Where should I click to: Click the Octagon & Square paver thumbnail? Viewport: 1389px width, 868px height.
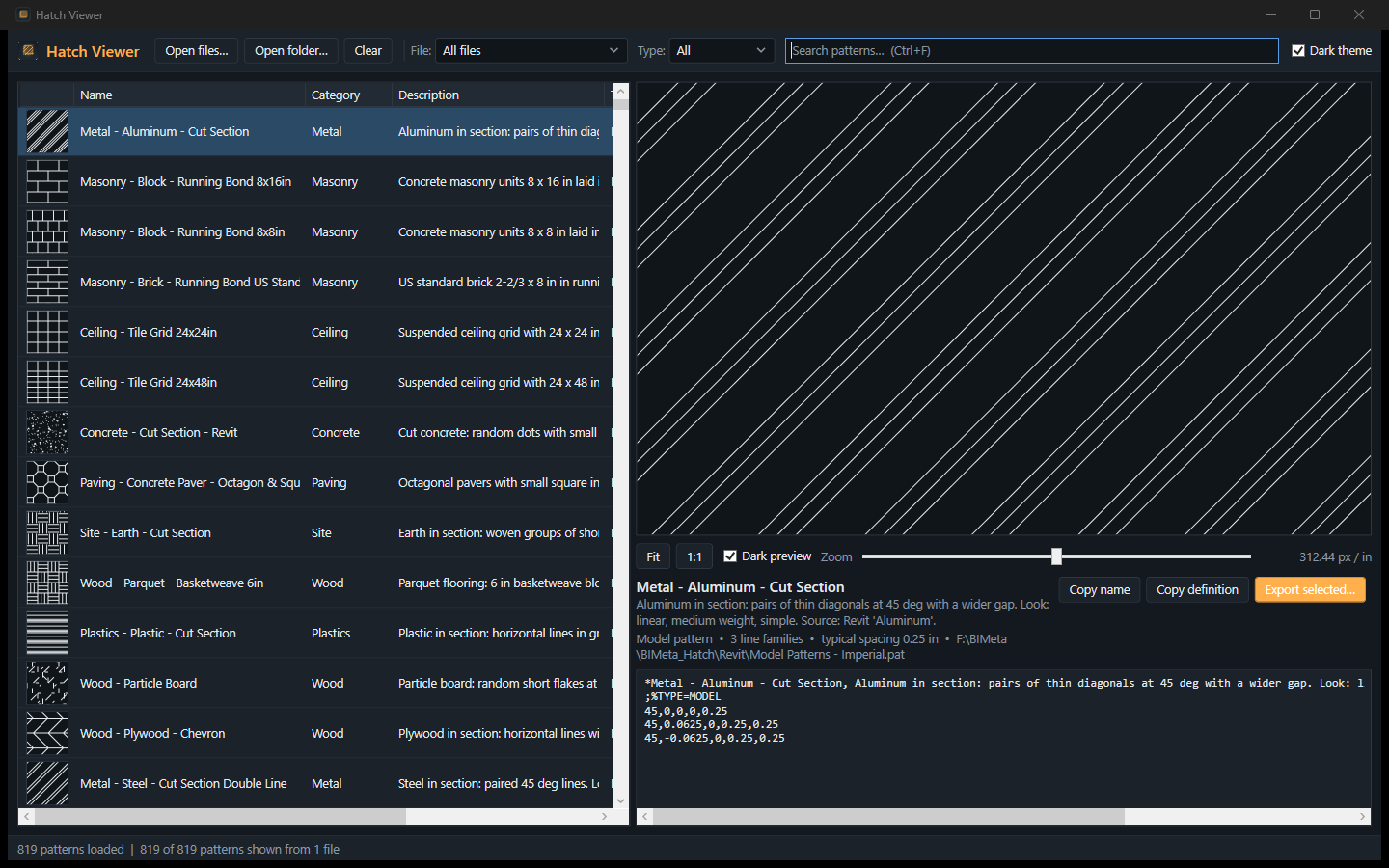tap(47, 482)
